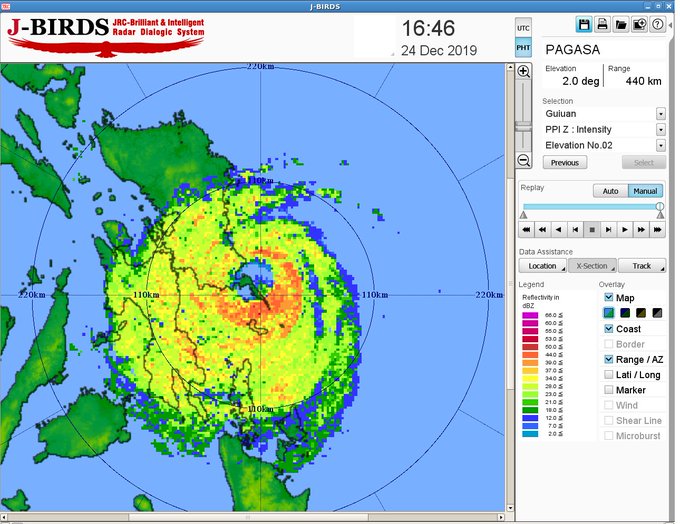
Task: Click the replay timeline slider handle
Action: pos(660,206)
